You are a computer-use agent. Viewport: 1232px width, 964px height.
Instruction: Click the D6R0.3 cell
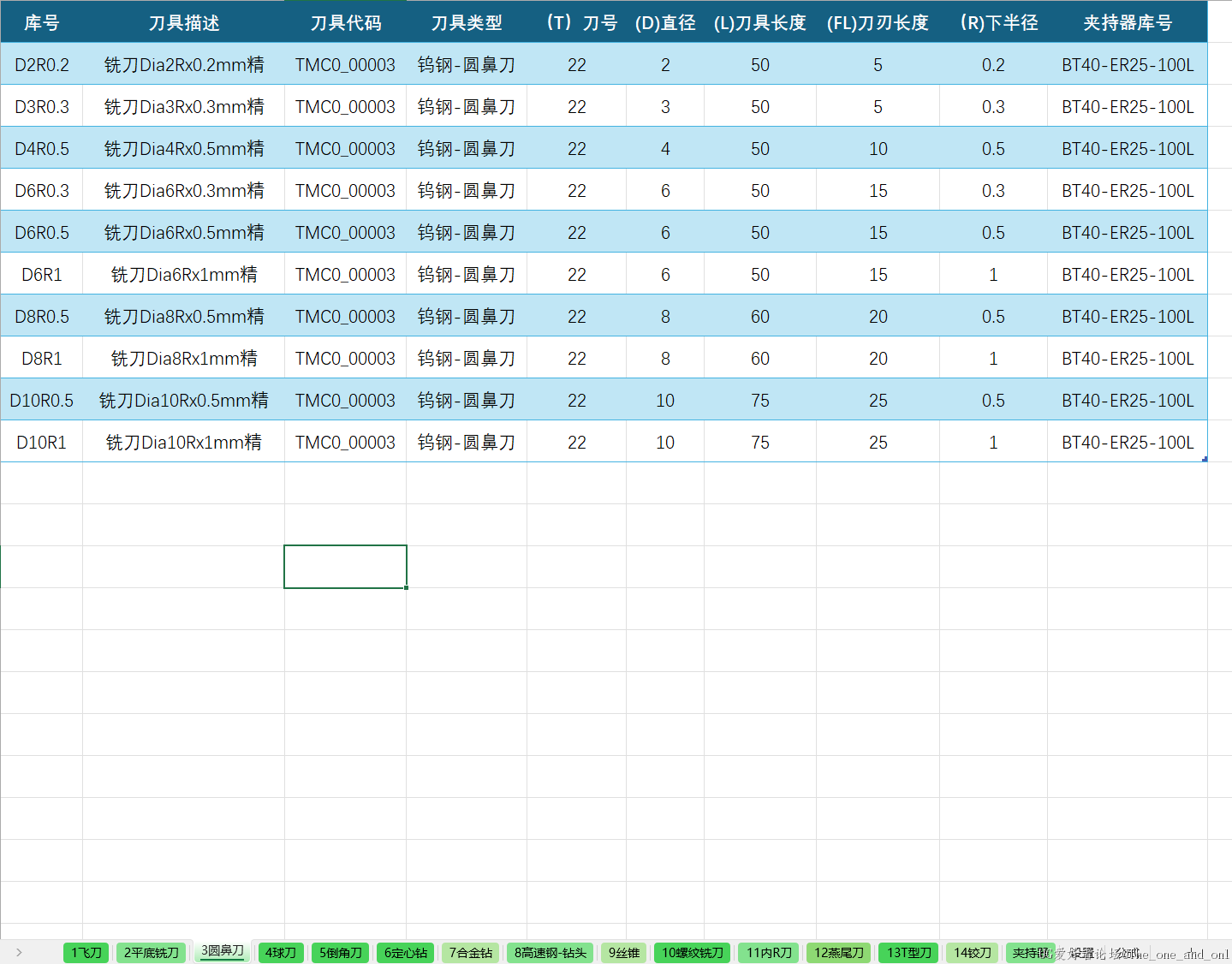pos(42,190)
